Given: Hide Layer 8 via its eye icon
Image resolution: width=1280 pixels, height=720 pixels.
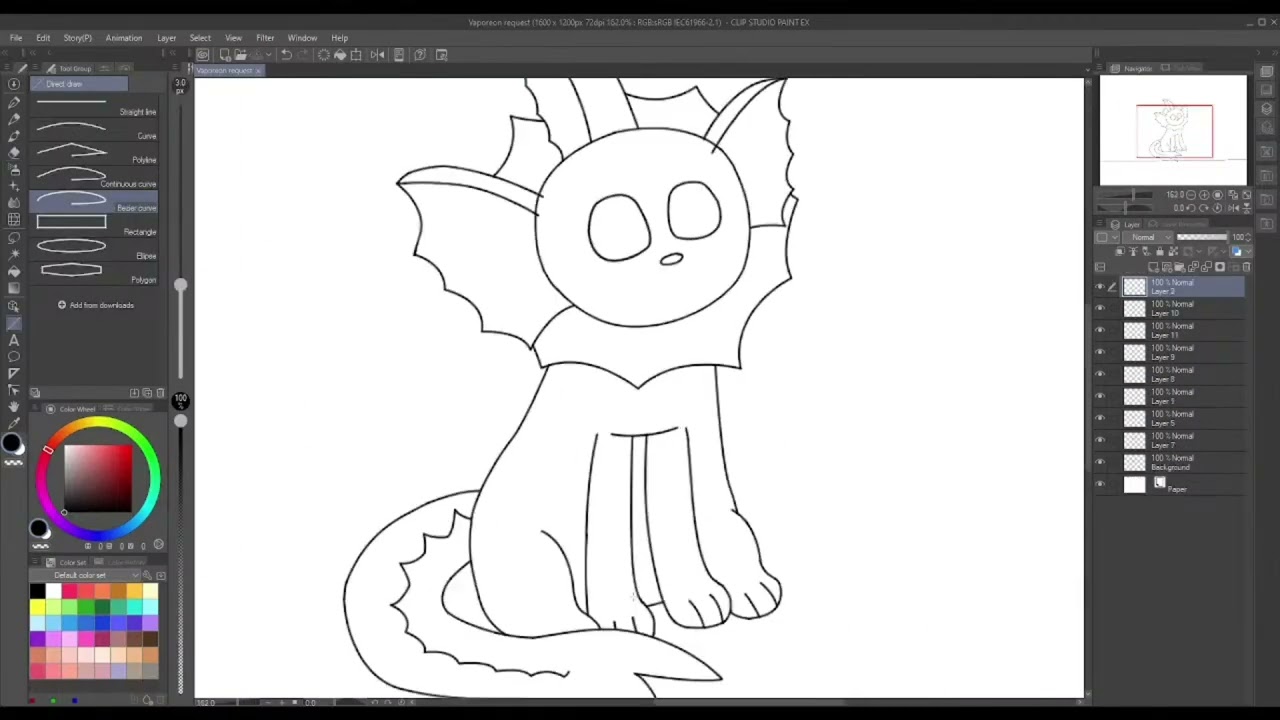Looking at the screenshot, I should tap(1100, 375).
